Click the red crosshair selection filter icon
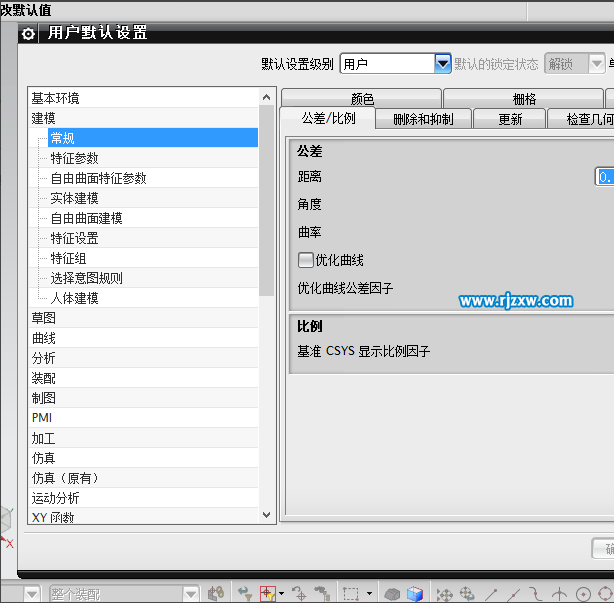614x603 pixels. (x=268, y=594)
